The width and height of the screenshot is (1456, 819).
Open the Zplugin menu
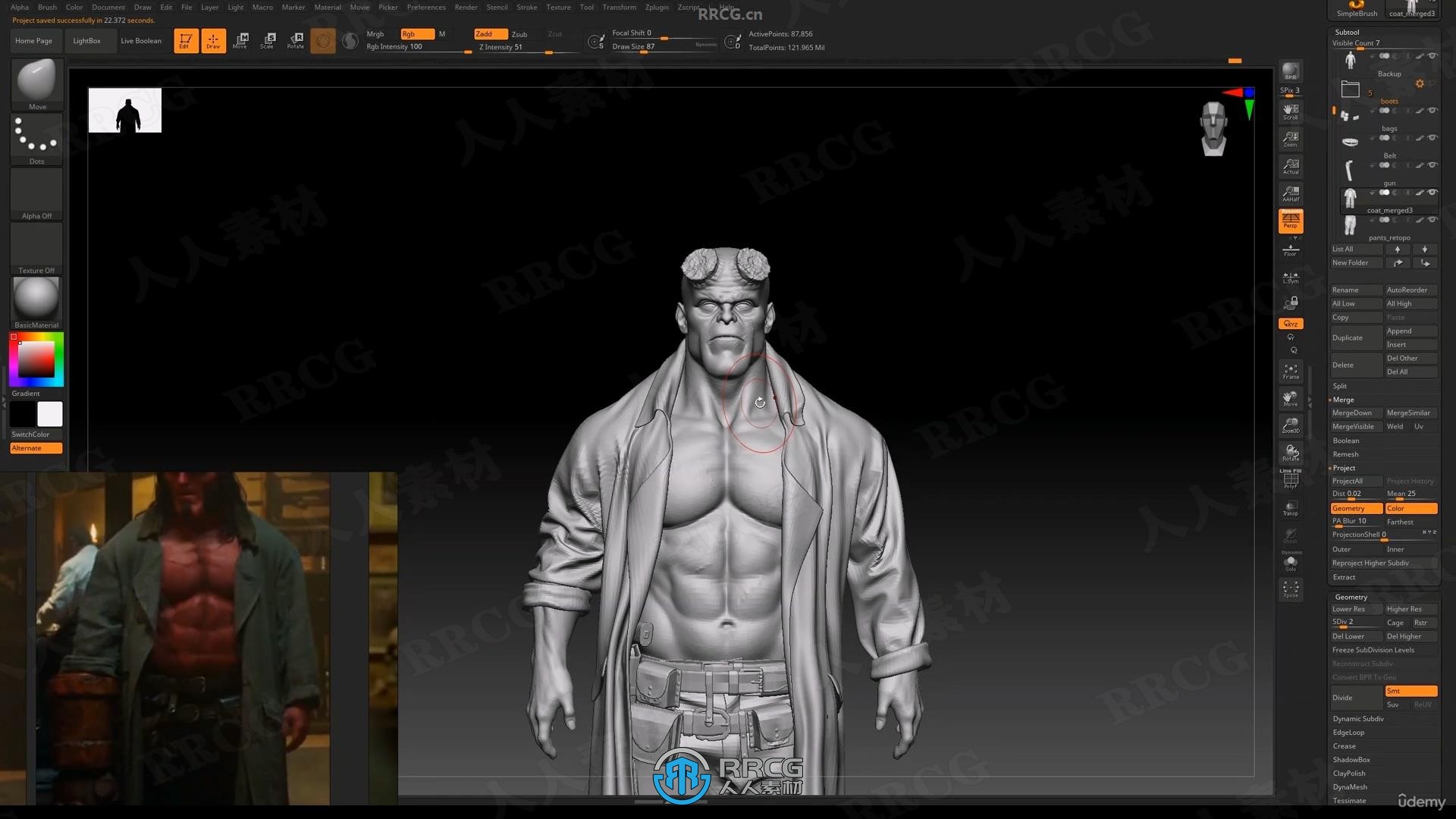pos(657,7)
